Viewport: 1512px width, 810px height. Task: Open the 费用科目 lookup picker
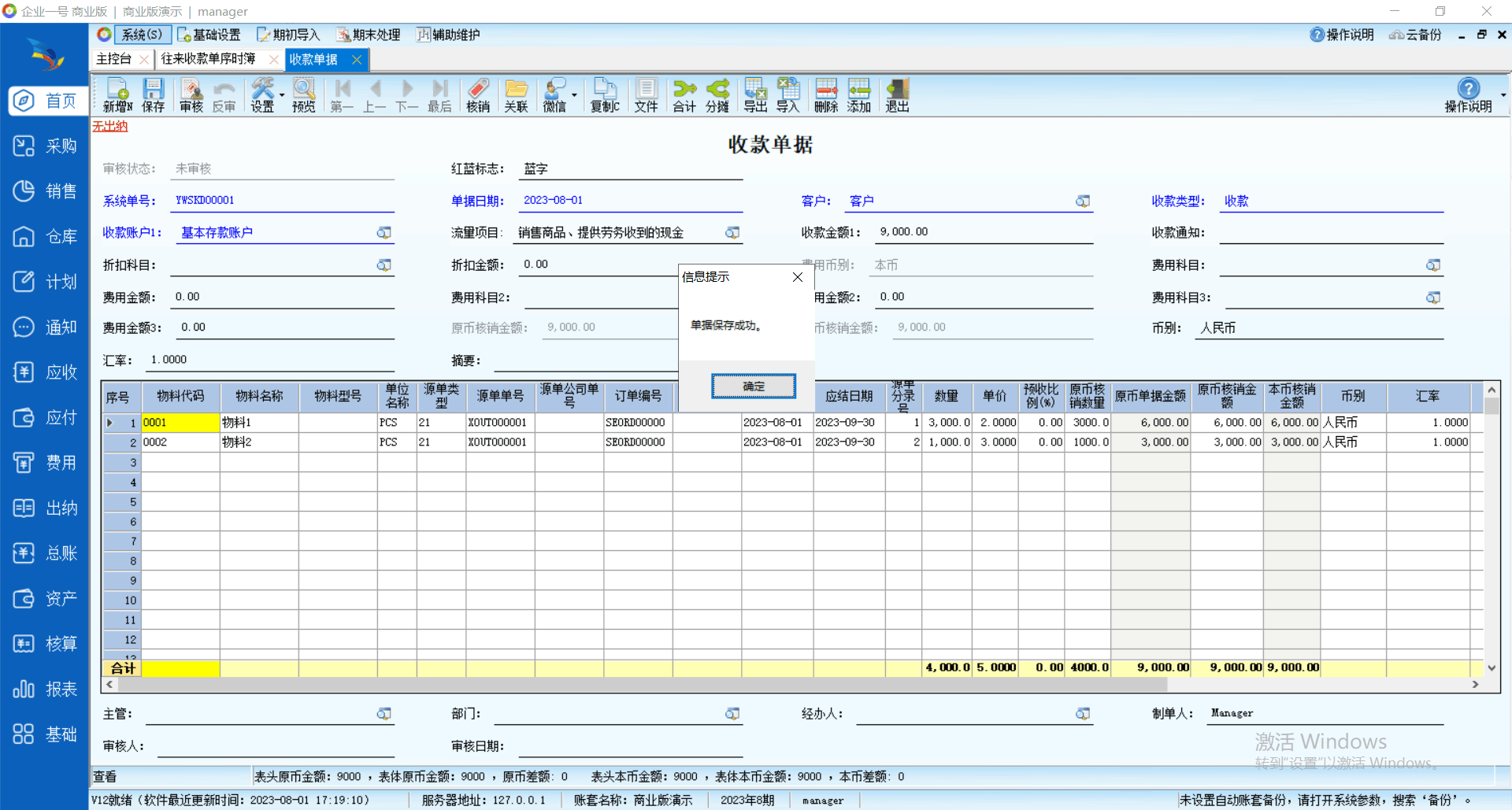[1433, 265]
